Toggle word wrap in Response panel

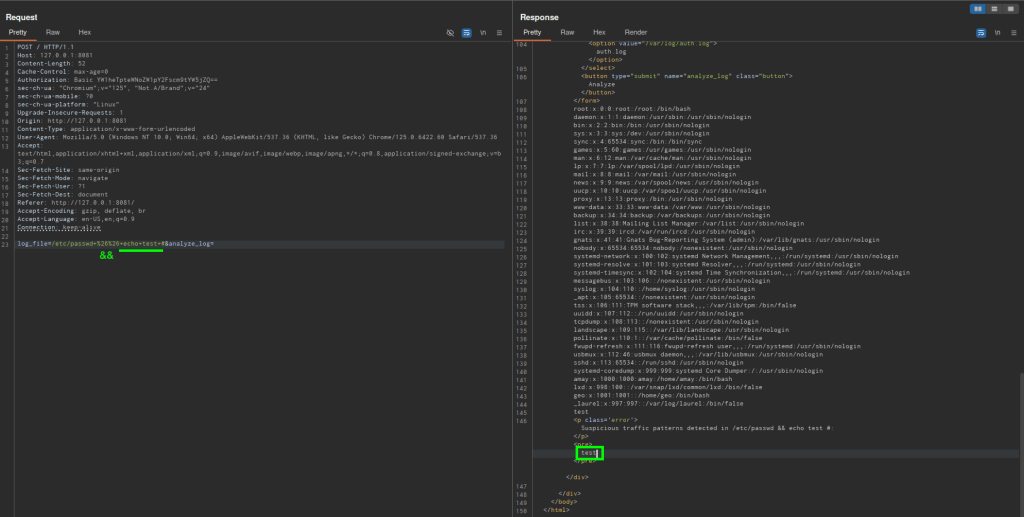coord(979,32)
